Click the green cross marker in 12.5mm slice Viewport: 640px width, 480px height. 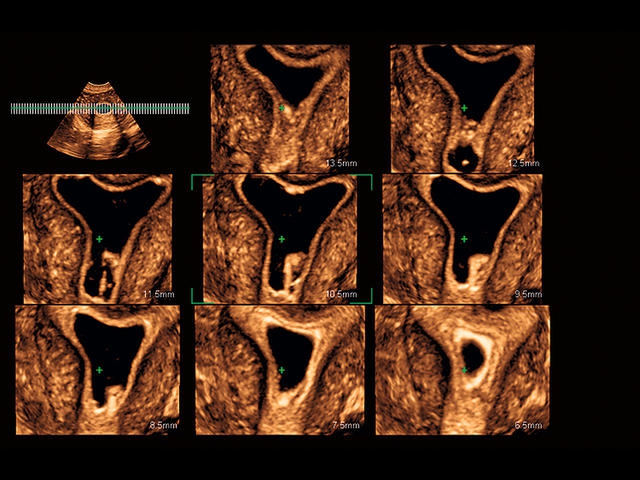click(464, 107)
